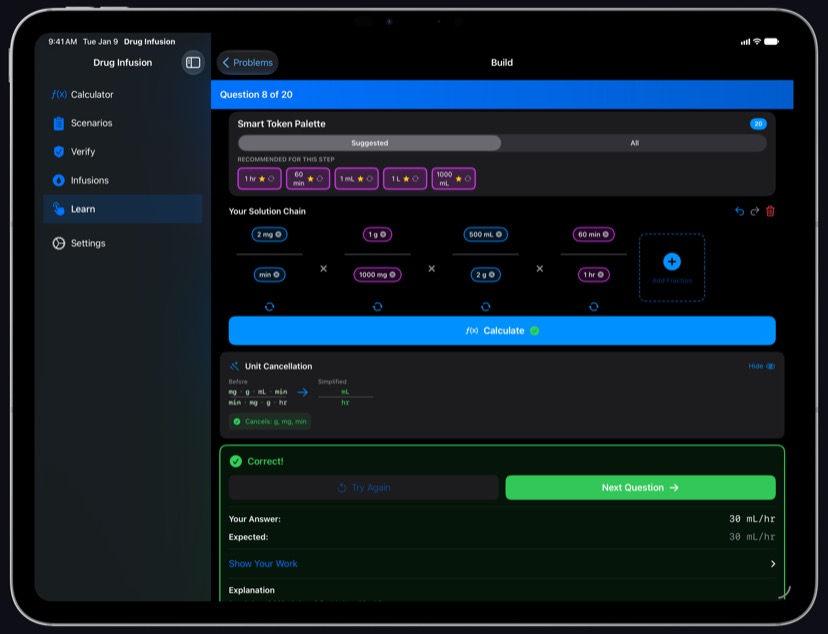Hide the Unit Cancellation panel
The height and width of the screenshot is (634, 828).
point(761,366)
